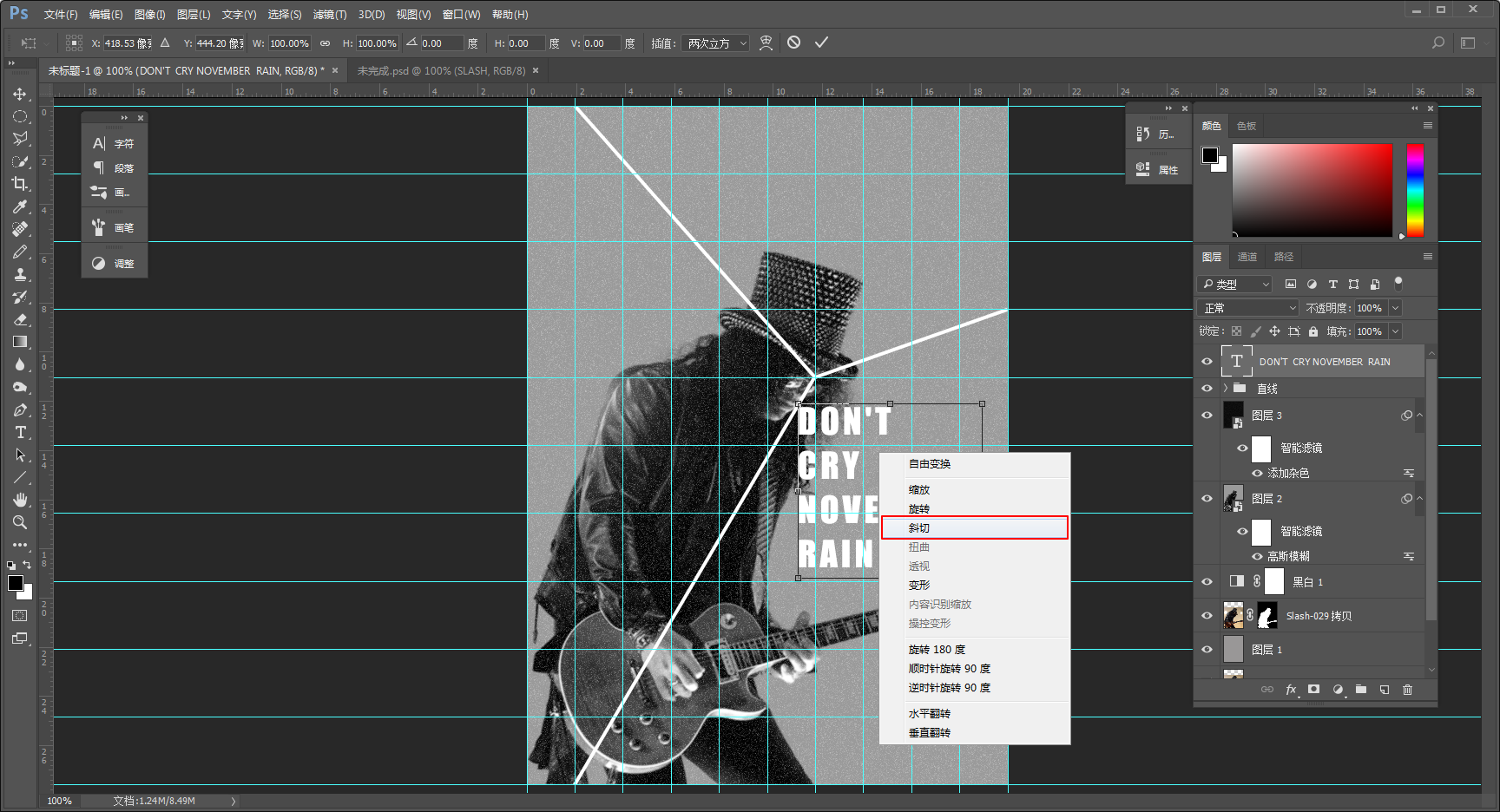1500x812 pixels.
Task: Open the 滤镜(T) menu
Action: (329, 15)
